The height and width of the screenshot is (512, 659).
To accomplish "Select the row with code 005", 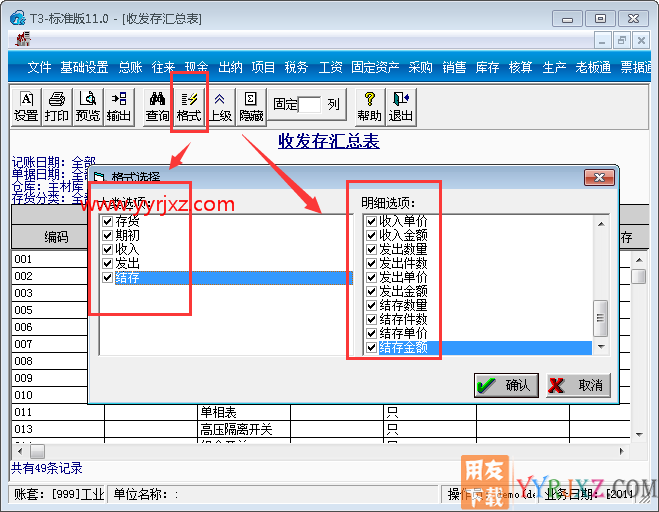I will (50, 310).
